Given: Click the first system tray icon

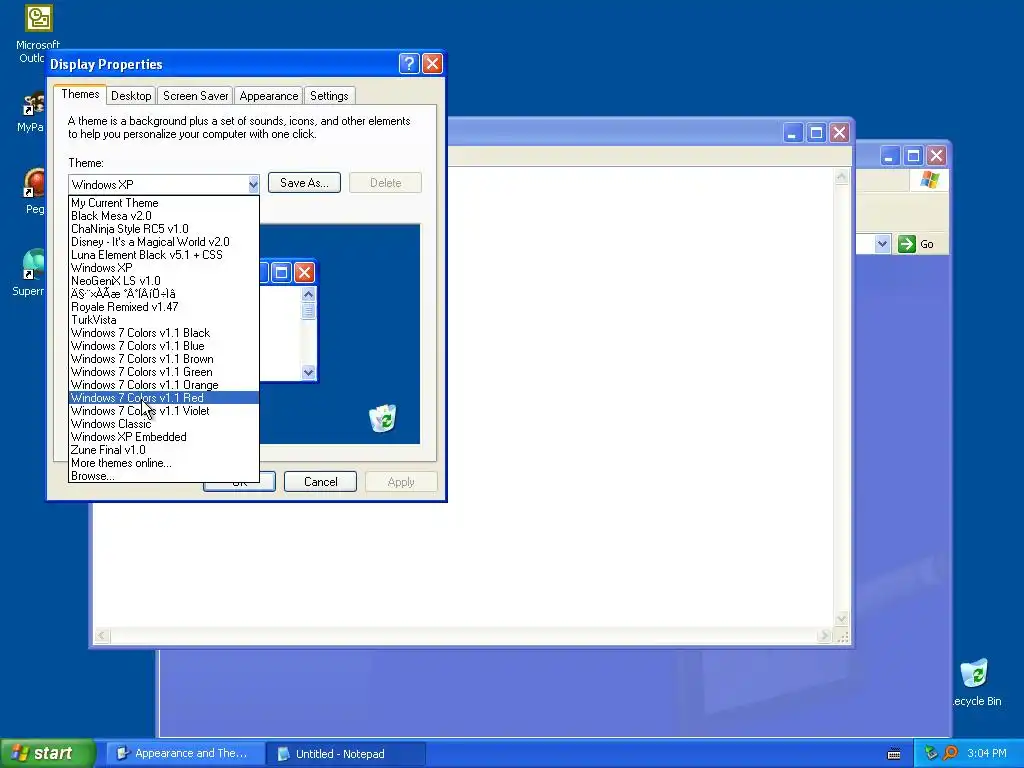Looking at the screenshot, I should pyautogui.click(x=931, y=753).
